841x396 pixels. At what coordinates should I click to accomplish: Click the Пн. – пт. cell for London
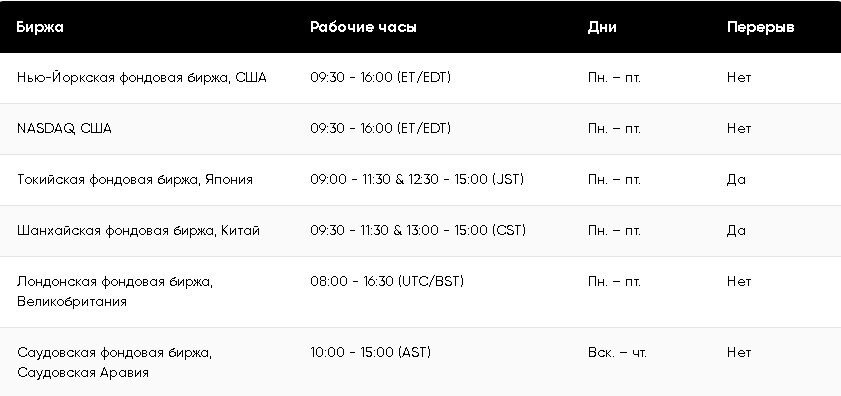pos(614,282)
